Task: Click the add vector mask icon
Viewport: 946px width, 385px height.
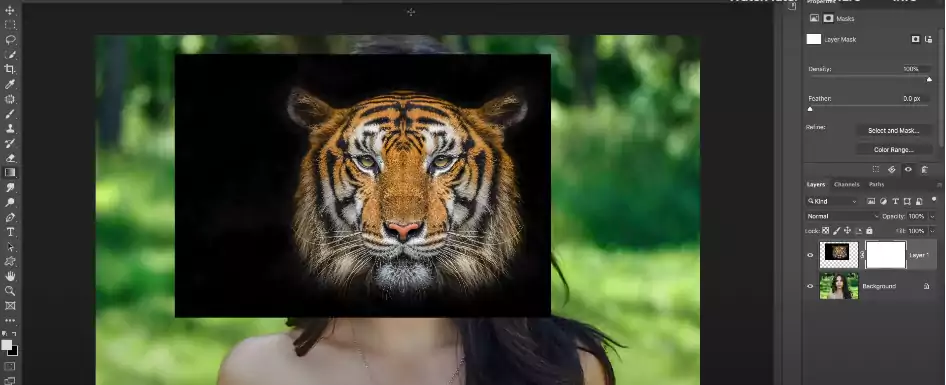Action: click(x=928, y=39)
